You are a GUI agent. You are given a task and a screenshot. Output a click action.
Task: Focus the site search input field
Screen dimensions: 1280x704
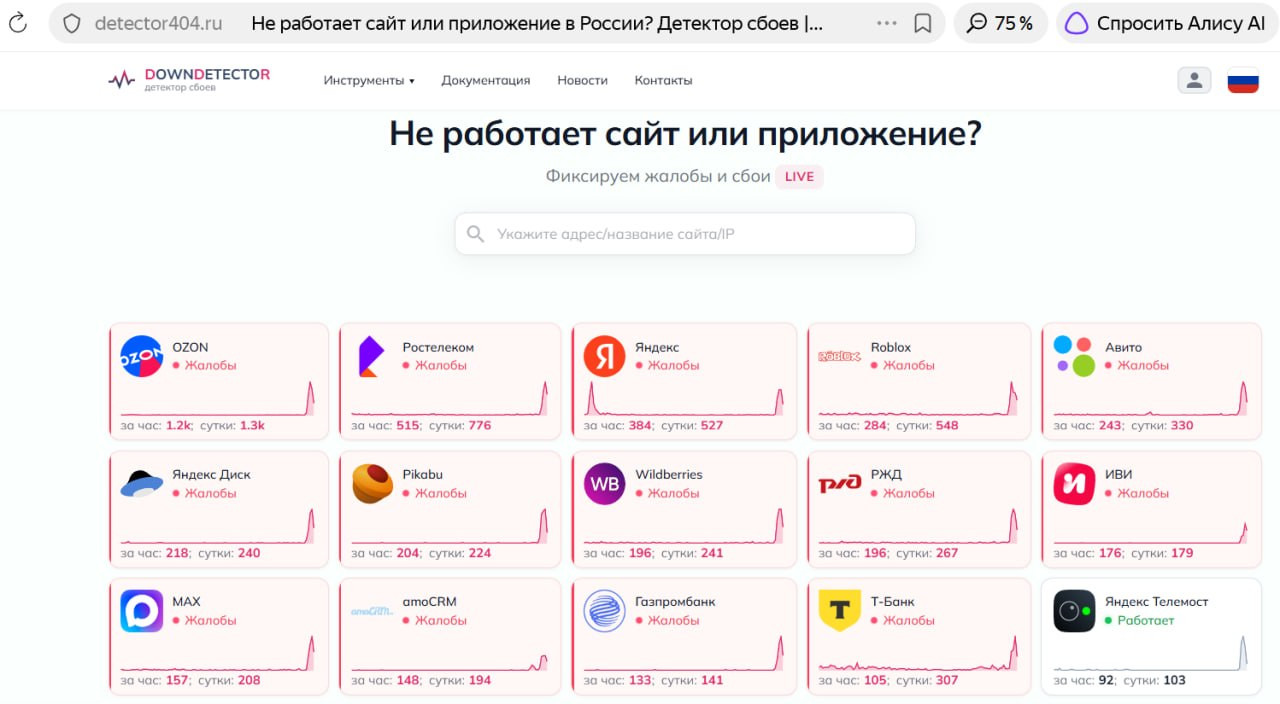(685, 234)
